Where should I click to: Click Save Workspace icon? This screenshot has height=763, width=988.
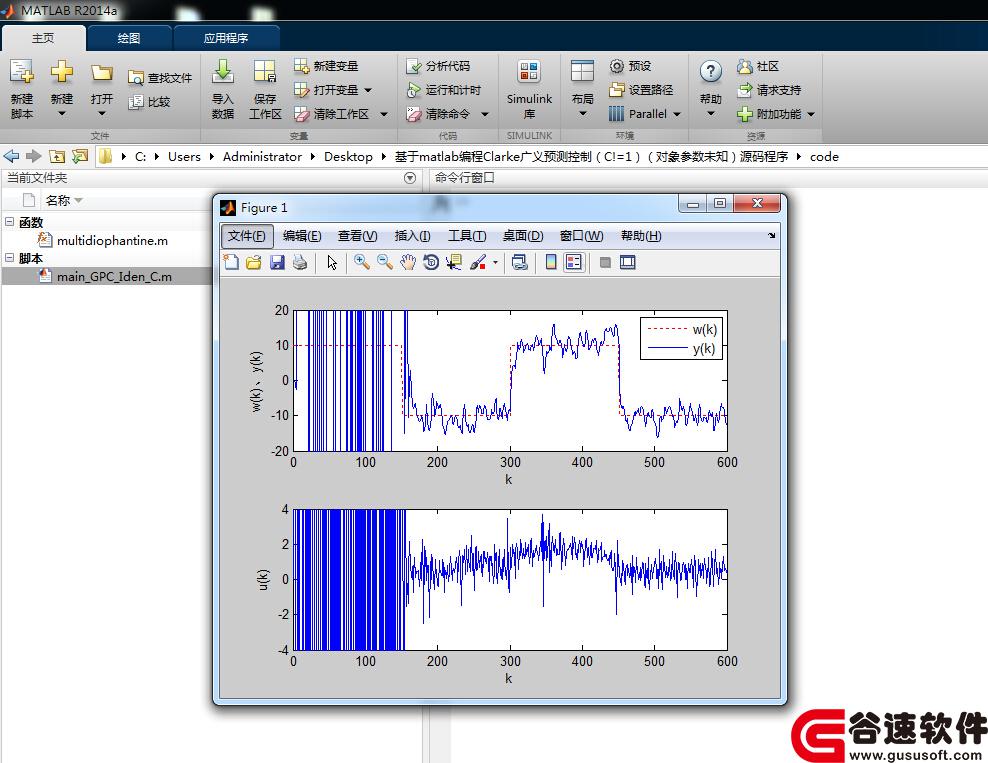pyautogui.click(x=265, y=72)
